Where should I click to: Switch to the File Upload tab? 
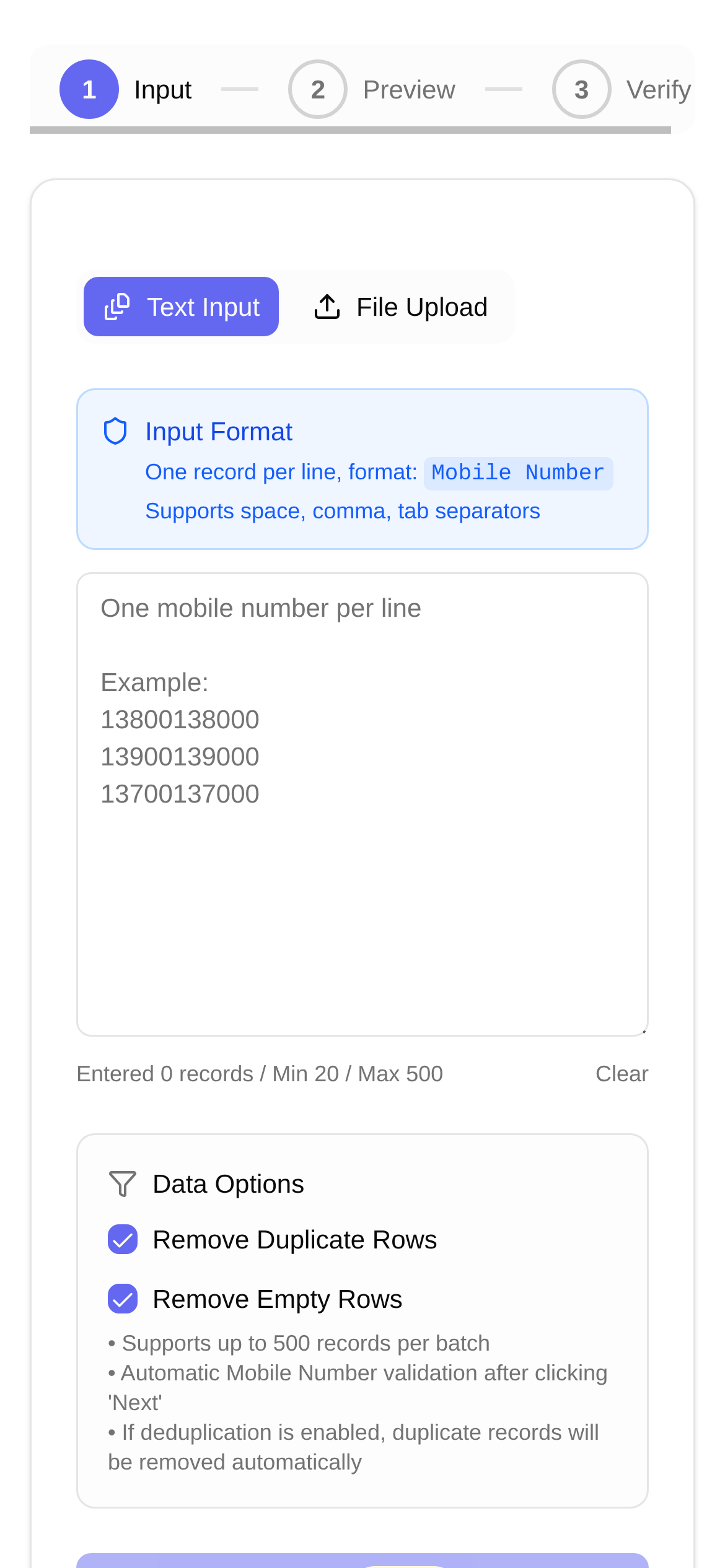coord(400,307)
